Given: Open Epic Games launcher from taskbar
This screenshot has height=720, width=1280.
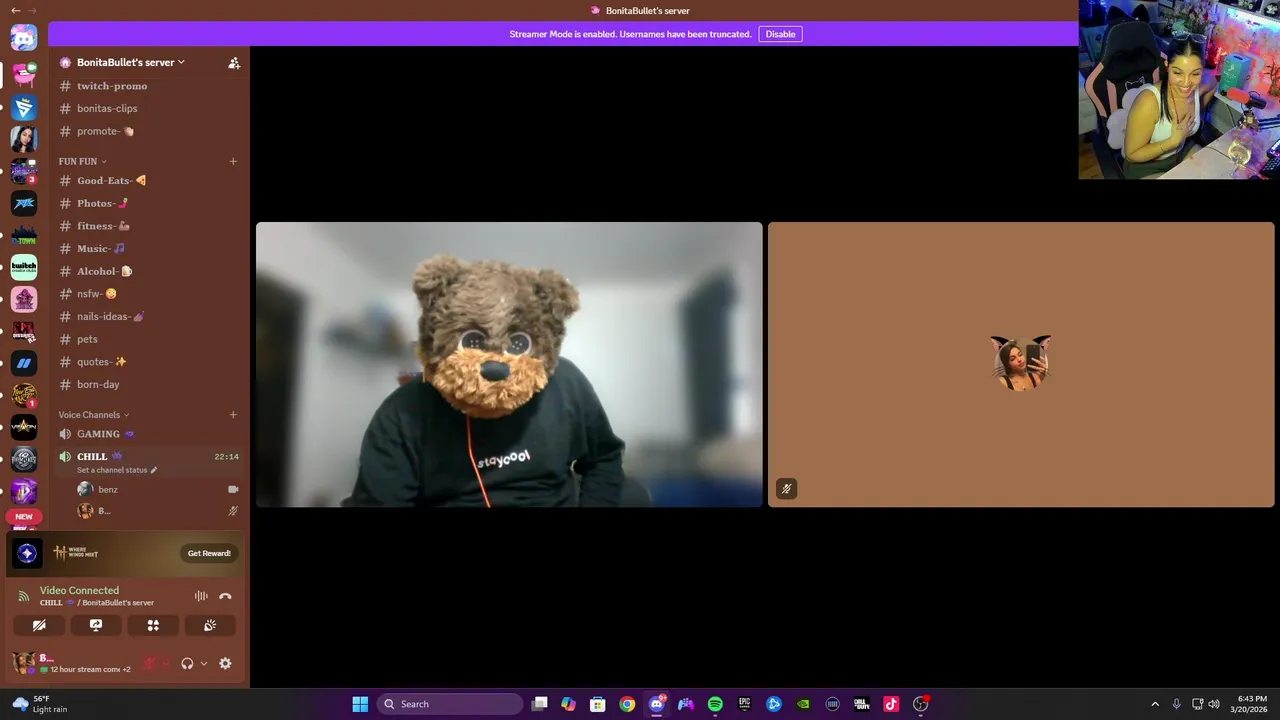Looking at the screenshot, I should (x=744, y=704).
